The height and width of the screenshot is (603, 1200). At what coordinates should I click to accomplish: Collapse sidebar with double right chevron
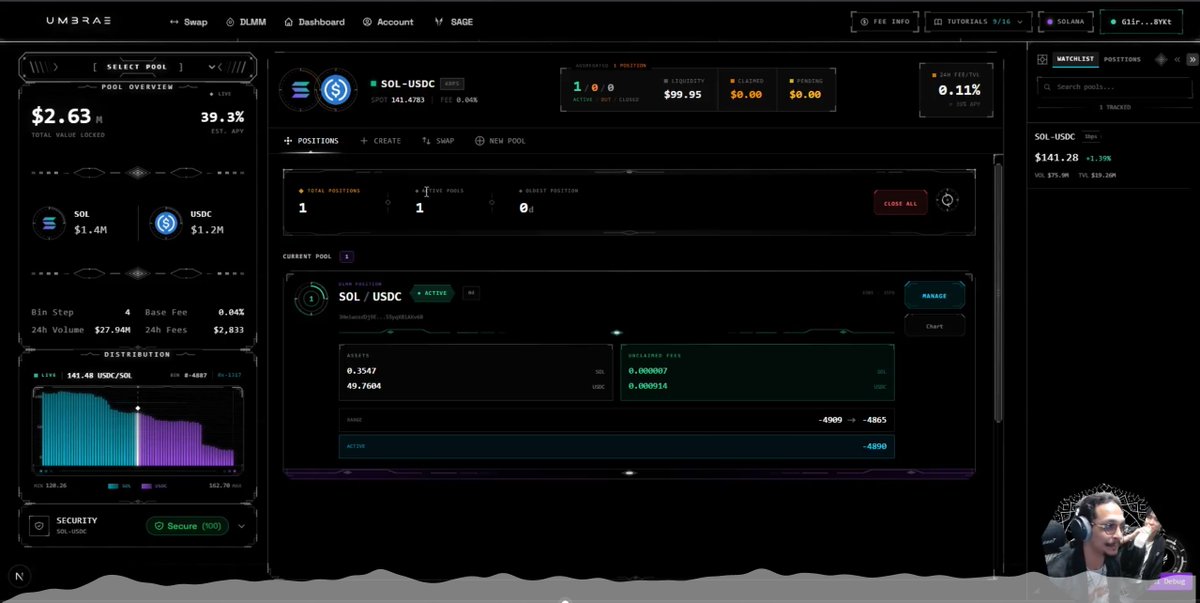pyautogui.click(x=1190, y=59)
